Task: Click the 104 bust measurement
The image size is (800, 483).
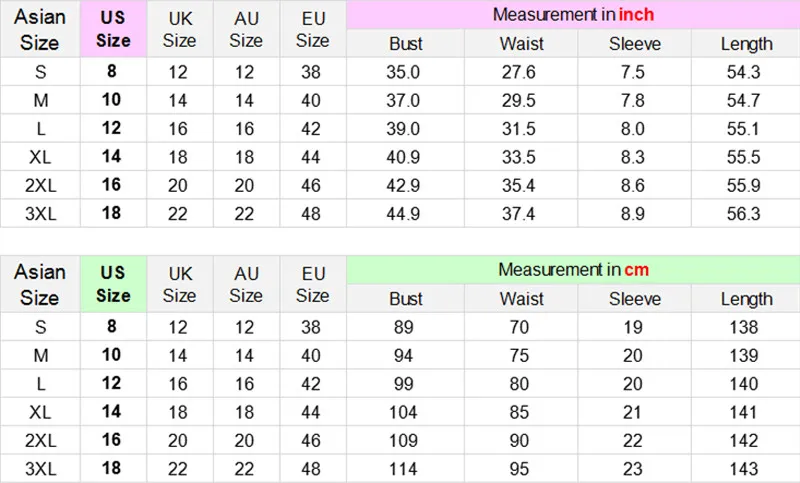Action: pos(406,411)
